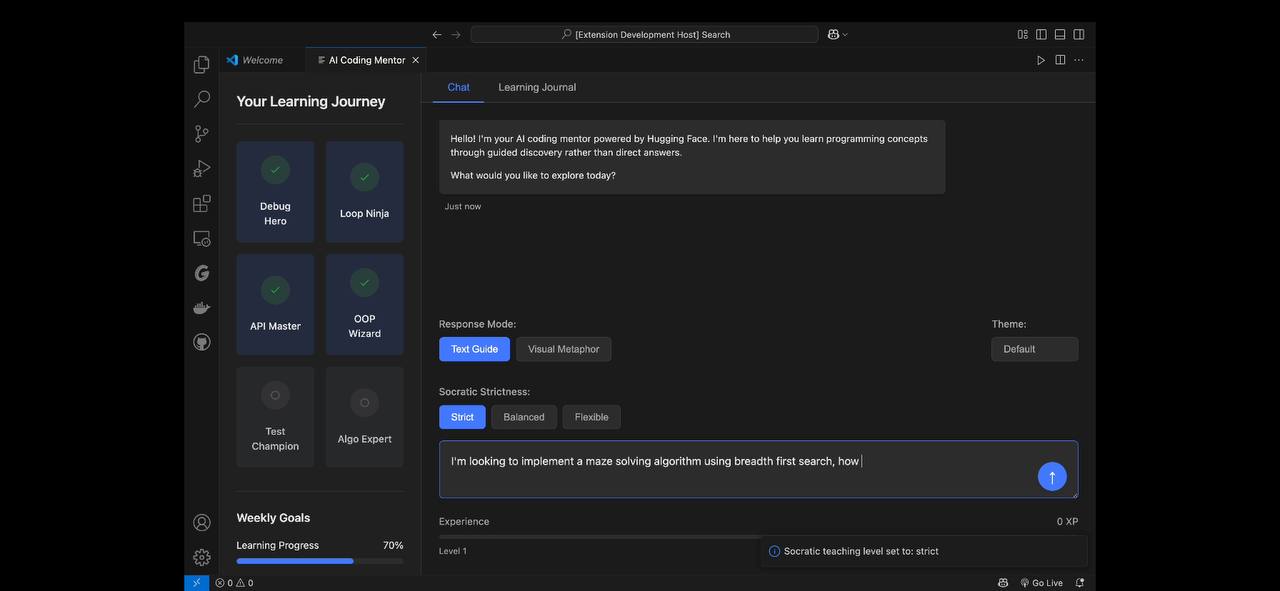Toggle Panel layout icon

pyautogui.click(x=1060, y=34)
